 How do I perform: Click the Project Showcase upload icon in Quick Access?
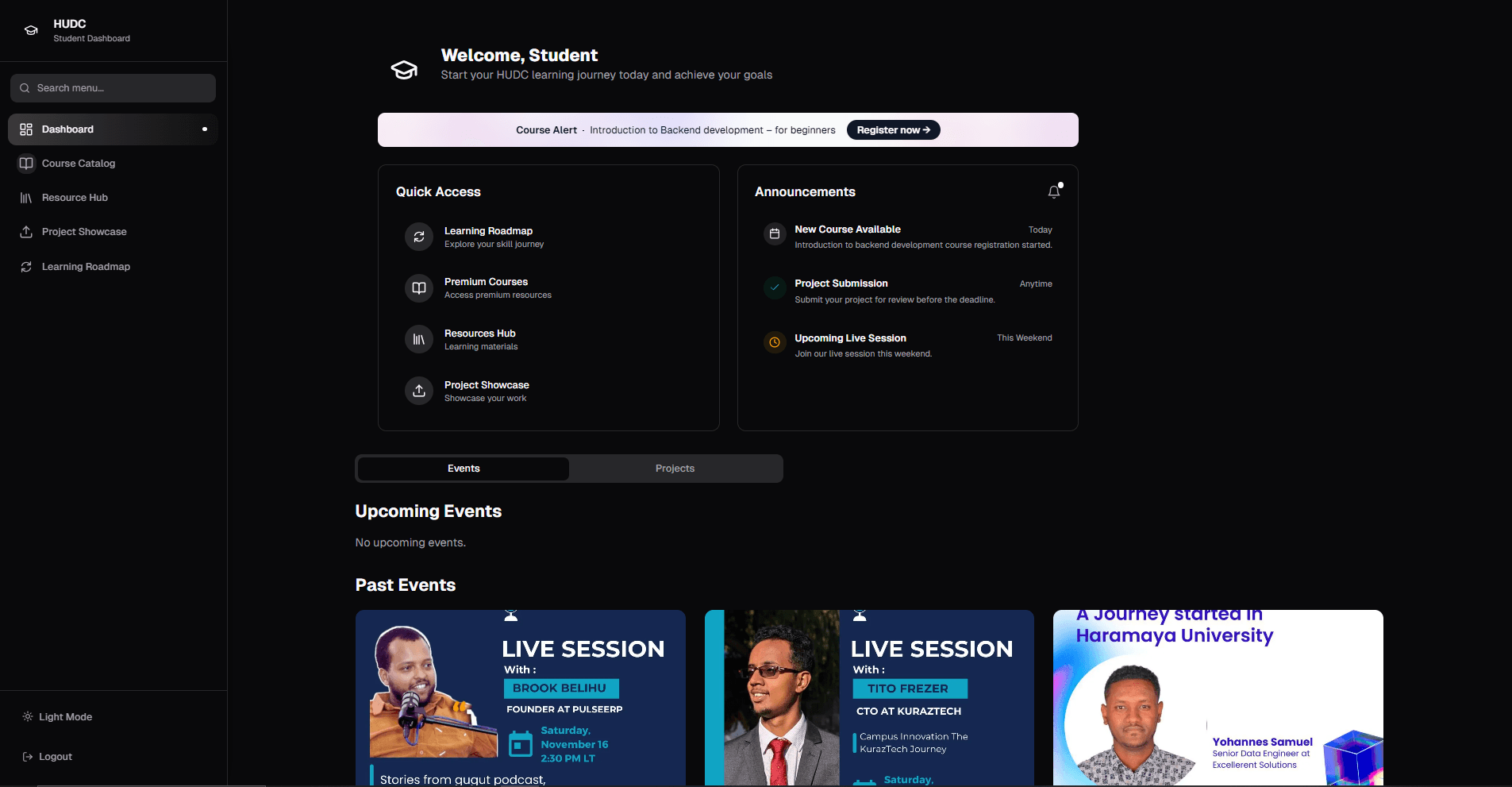pyautogui.click(x=419, y=391)
